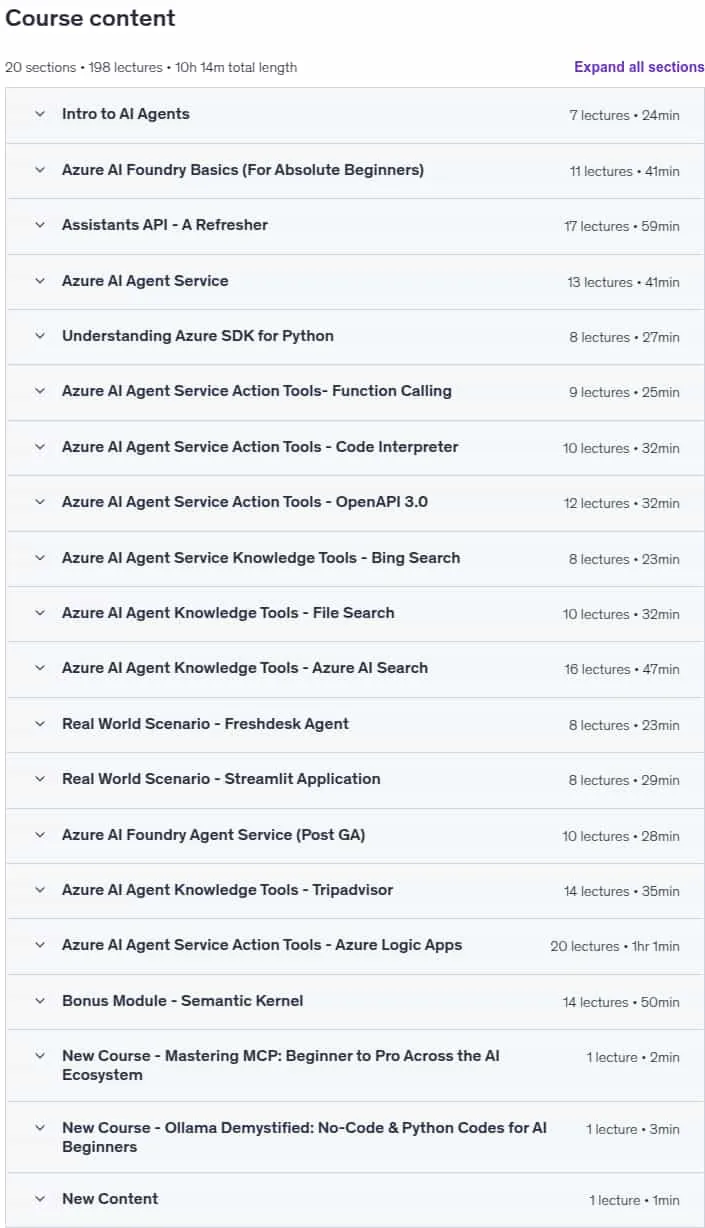Image resolution: width=705 pixels, height=1228 pixels.
Task: Click the Mastering MCP new course section
Action: pos(355,1065)
